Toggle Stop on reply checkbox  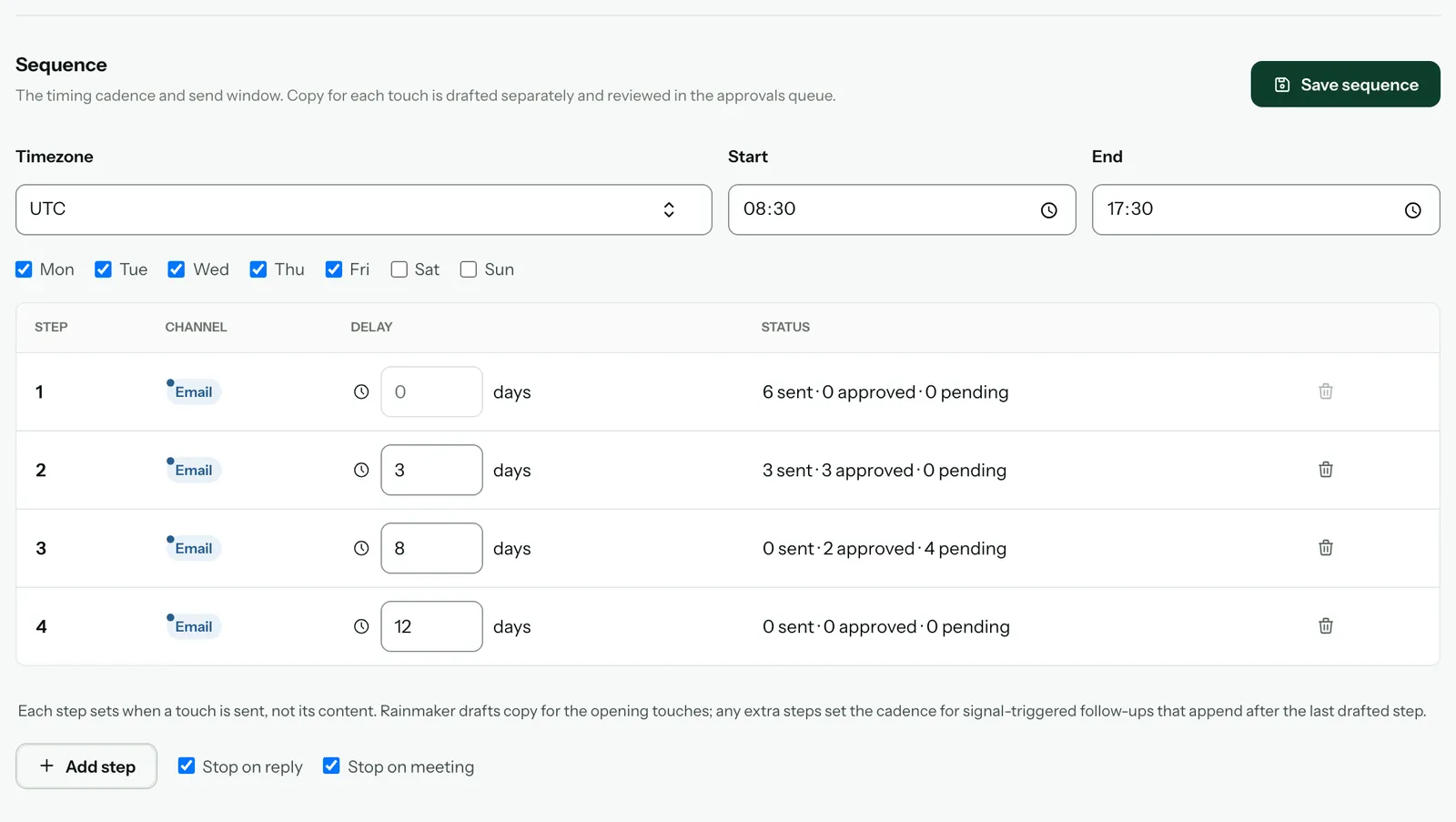(x=187, y=766)
